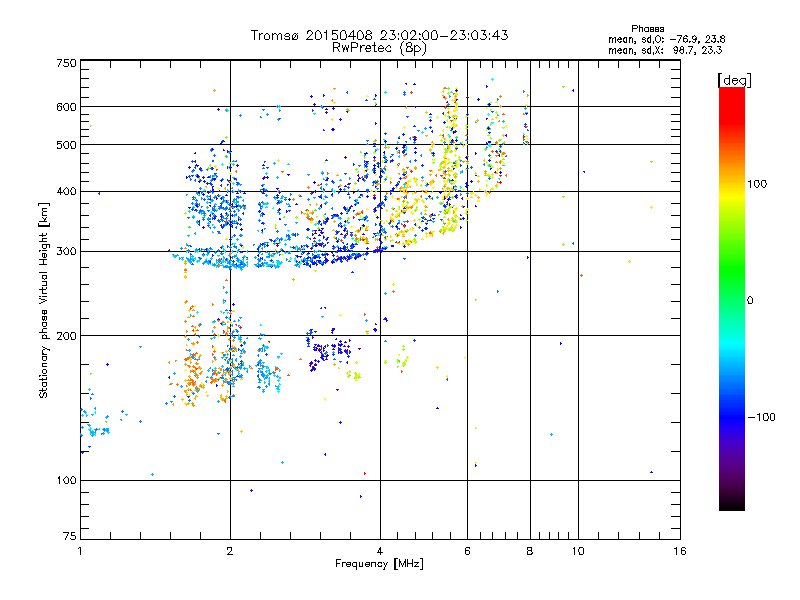The image size is (800, 600).
Task: Click the x-axis '6' tick label
Action: click(467, 551)
